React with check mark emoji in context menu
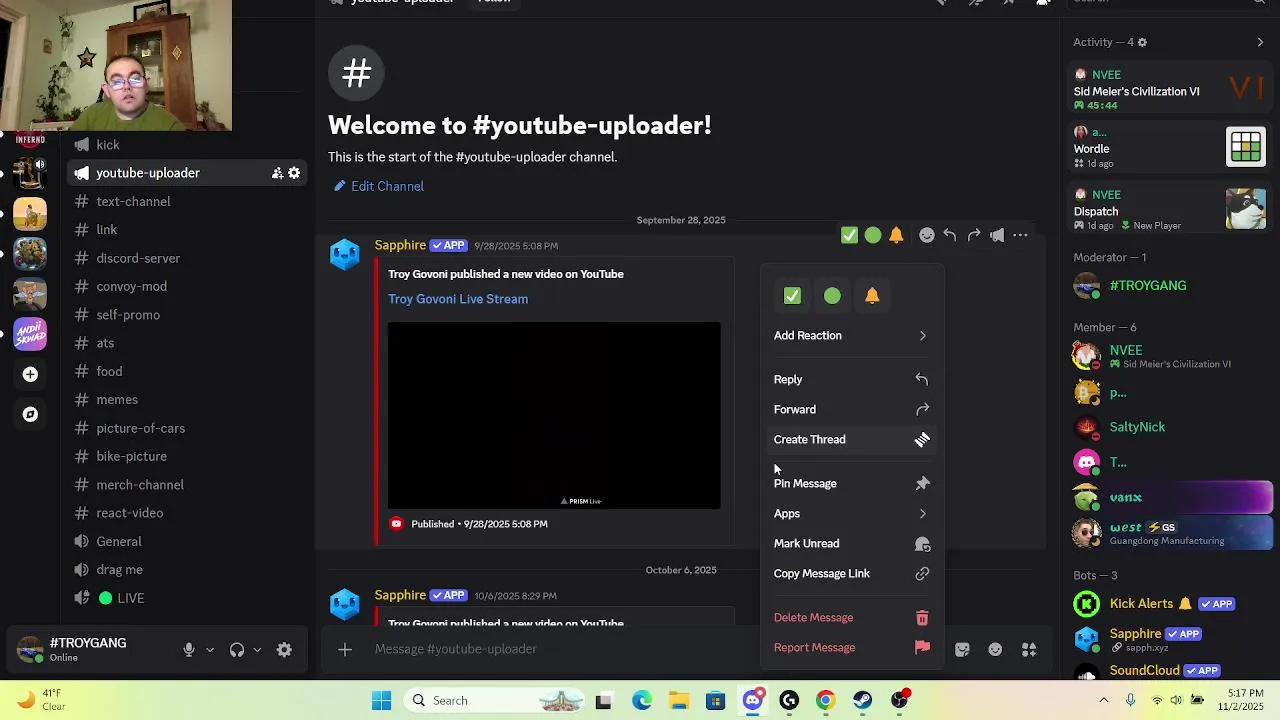Image resolution: width=1280 pixels, height=720 pixels. point(792,296)
